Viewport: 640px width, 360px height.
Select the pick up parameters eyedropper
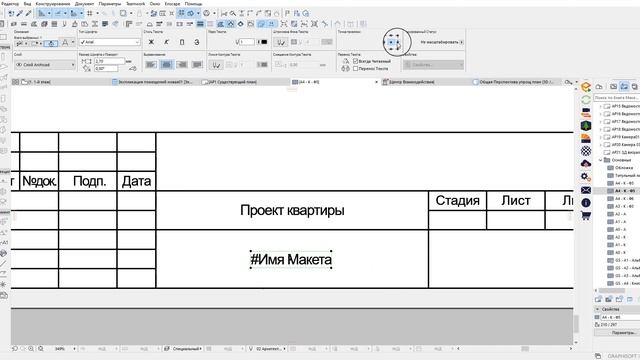(19, 14)
